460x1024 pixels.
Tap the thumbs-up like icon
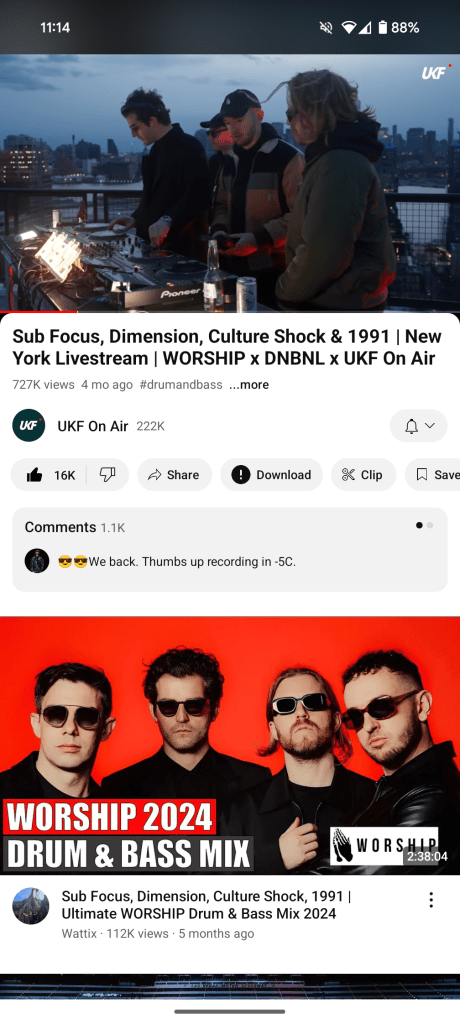click(35, 475)
